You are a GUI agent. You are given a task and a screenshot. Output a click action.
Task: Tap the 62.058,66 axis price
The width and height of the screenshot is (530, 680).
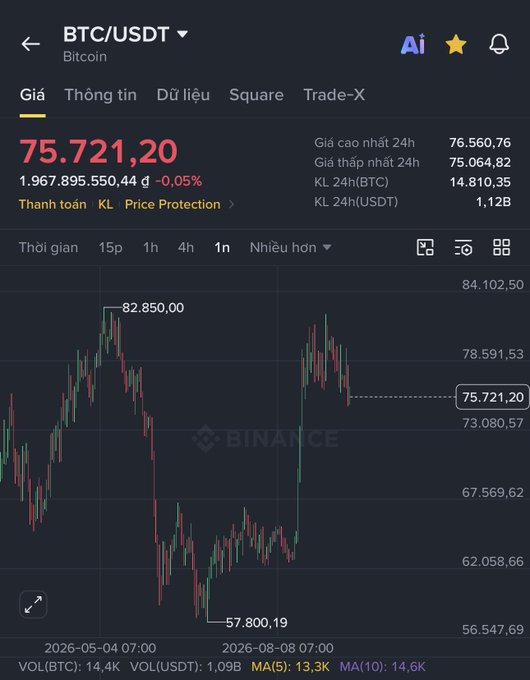pos(493,561)
